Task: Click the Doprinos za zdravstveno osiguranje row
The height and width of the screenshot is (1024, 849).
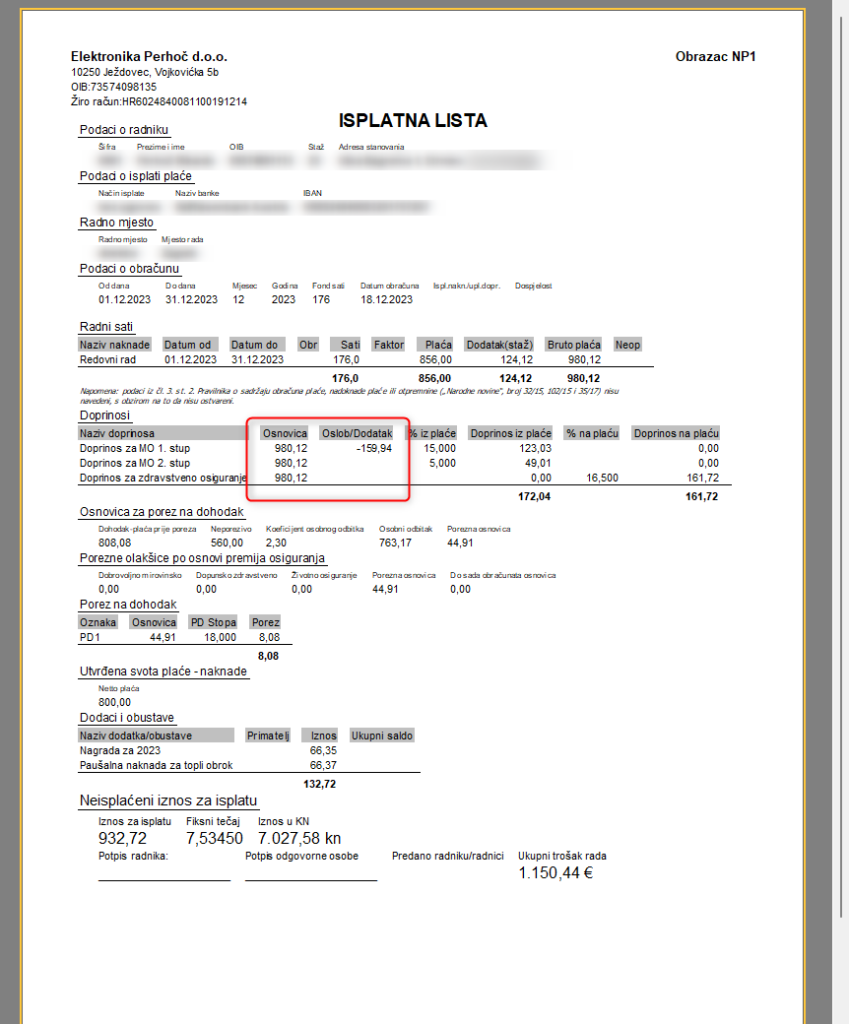Action: (x=162, y=479)
